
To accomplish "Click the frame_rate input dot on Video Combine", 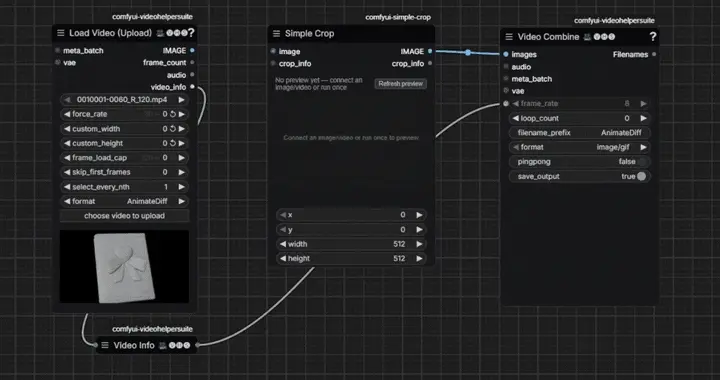I will (506, 104).
